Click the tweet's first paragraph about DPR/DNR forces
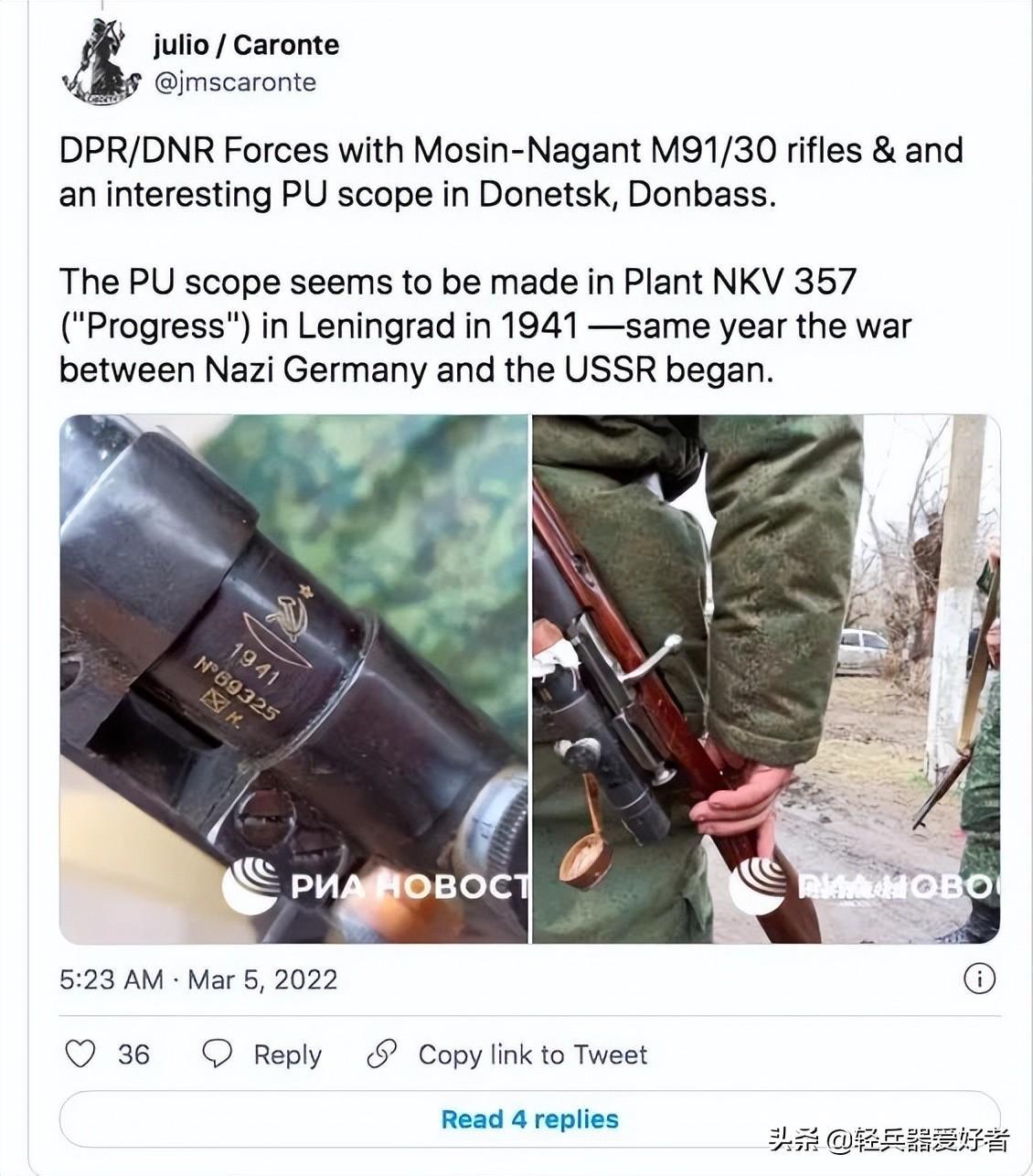 click(511, 172)
